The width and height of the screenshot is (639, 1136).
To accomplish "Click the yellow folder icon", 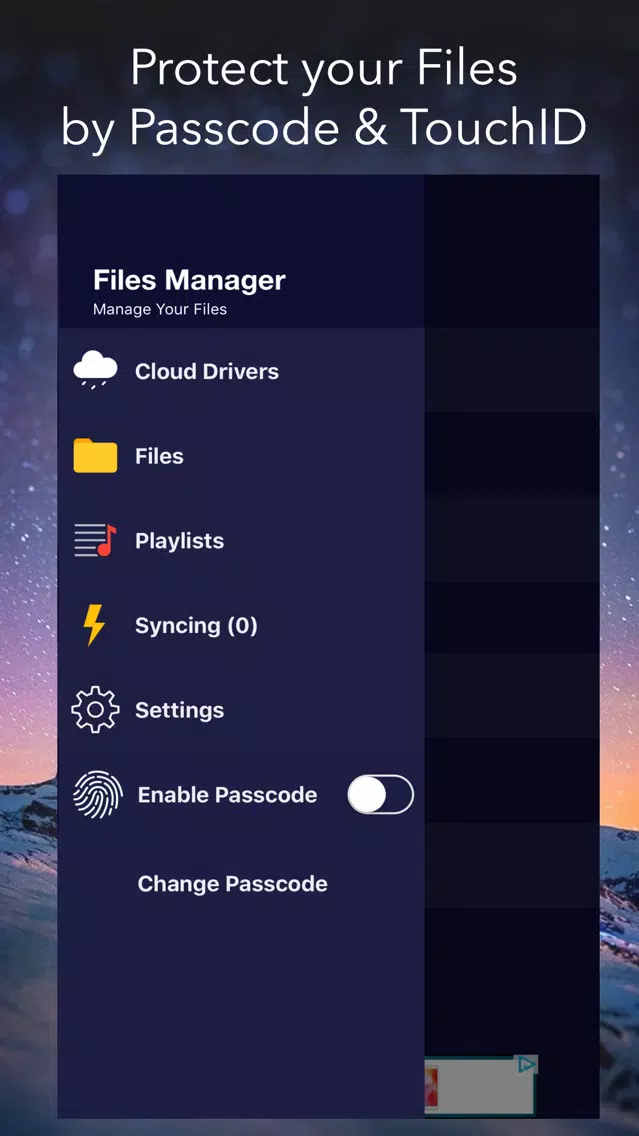I will point(95,456).
